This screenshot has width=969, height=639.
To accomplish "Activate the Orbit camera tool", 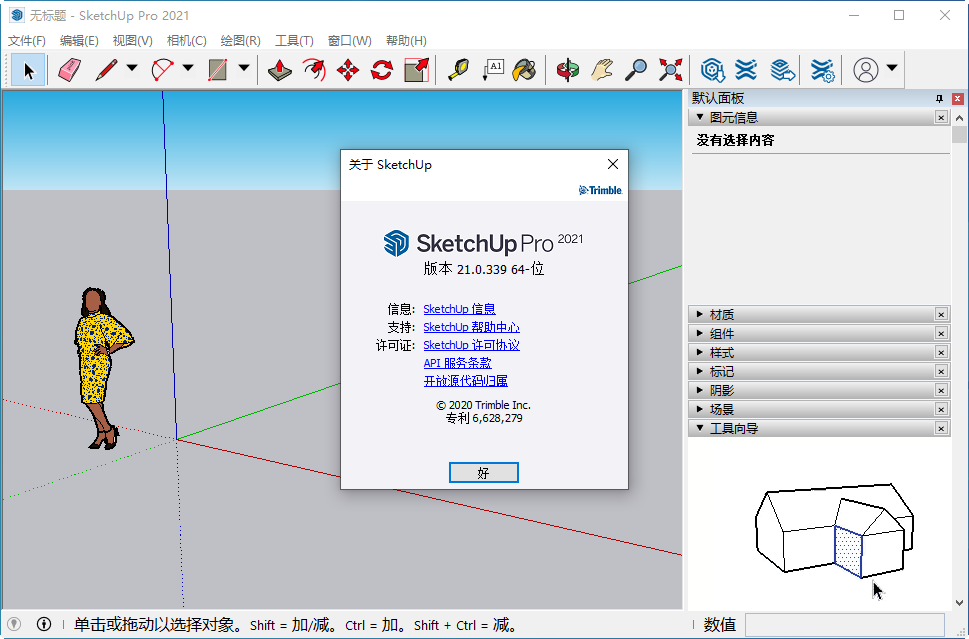I will [567, 70].
